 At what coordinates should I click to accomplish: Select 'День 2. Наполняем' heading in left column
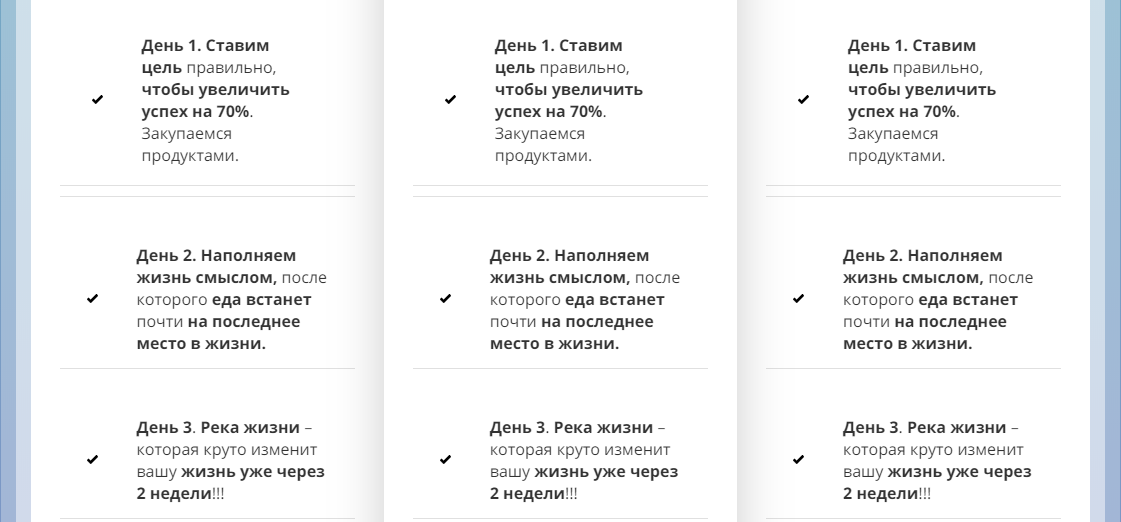[216, 255]
